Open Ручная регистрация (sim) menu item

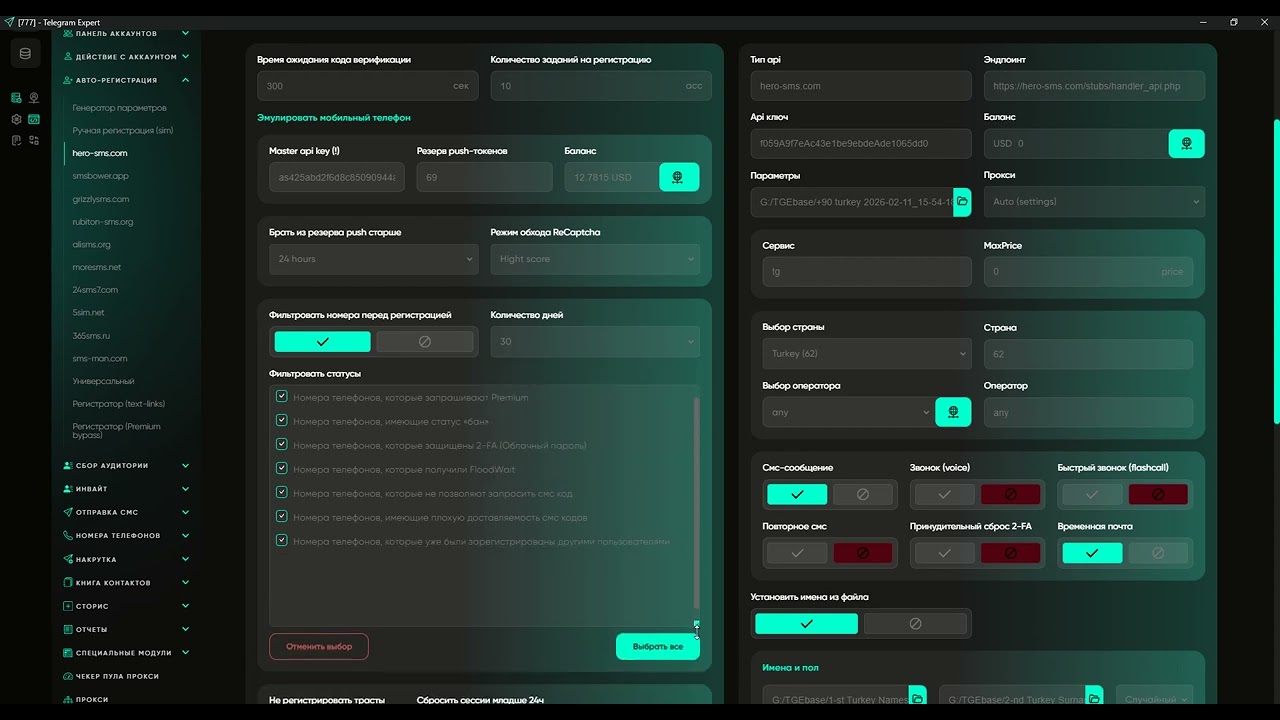coord(122,130)
